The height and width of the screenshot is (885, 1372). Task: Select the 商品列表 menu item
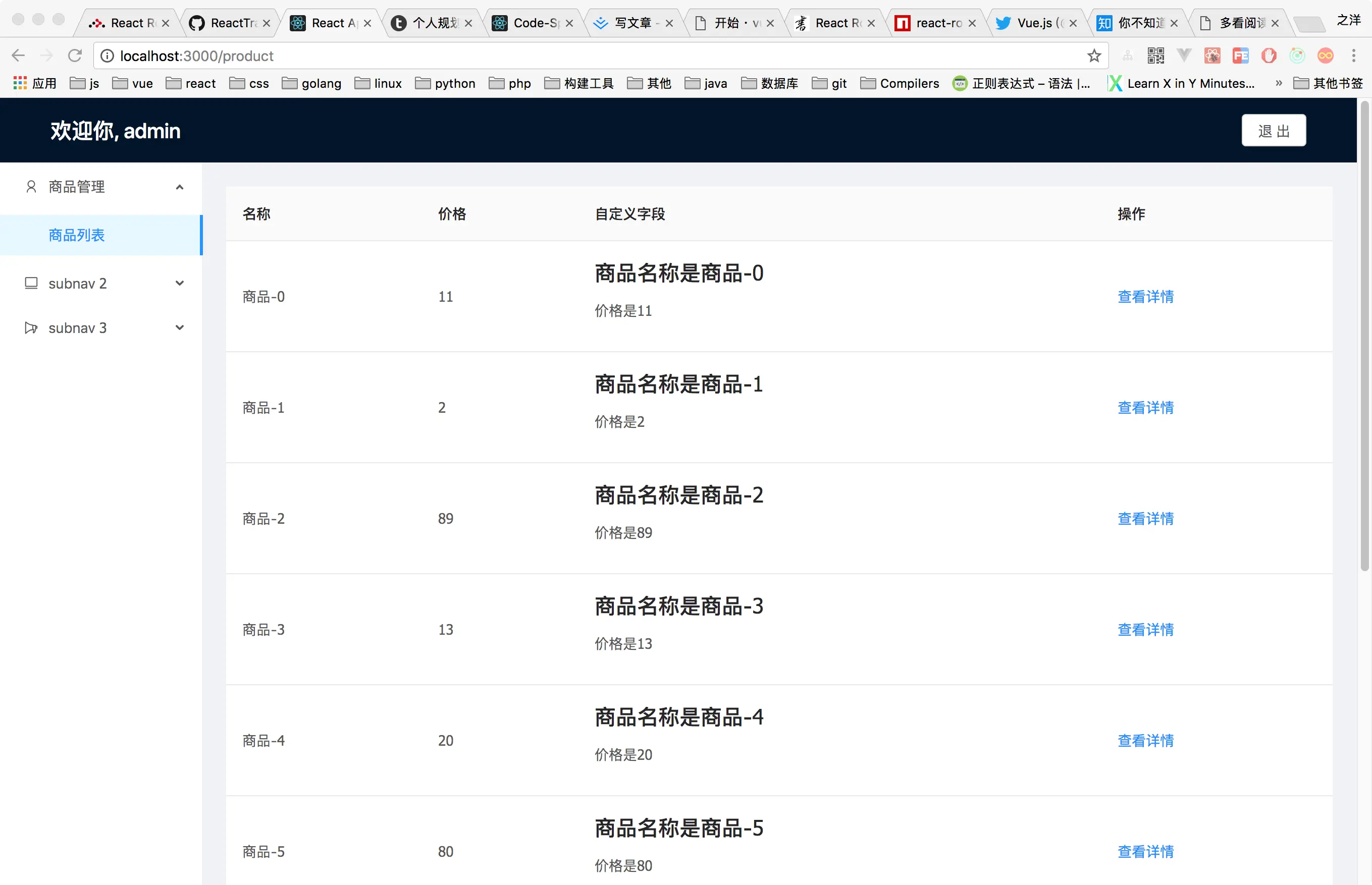77,235
